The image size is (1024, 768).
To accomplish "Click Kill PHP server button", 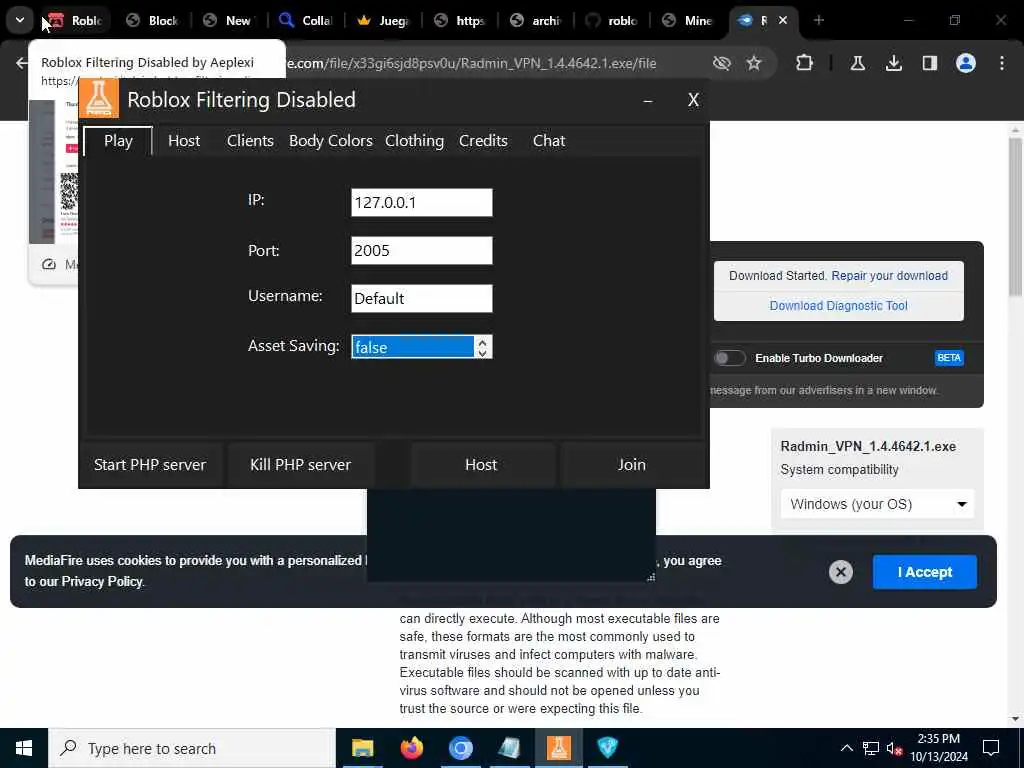I will [x=300, y=464].
